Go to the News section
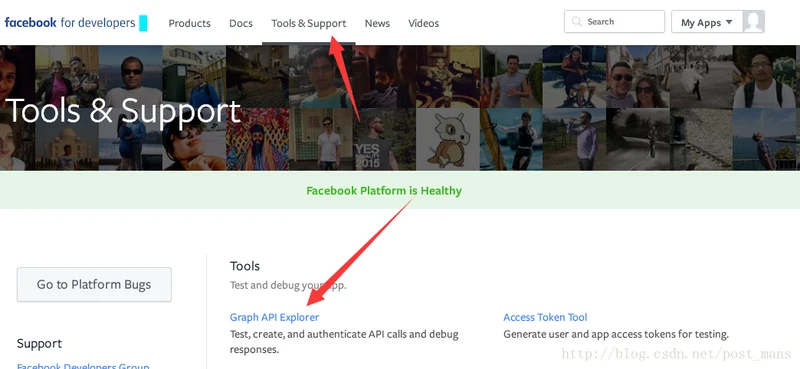Screen dimensions: 800x369 tap(377, 23)
